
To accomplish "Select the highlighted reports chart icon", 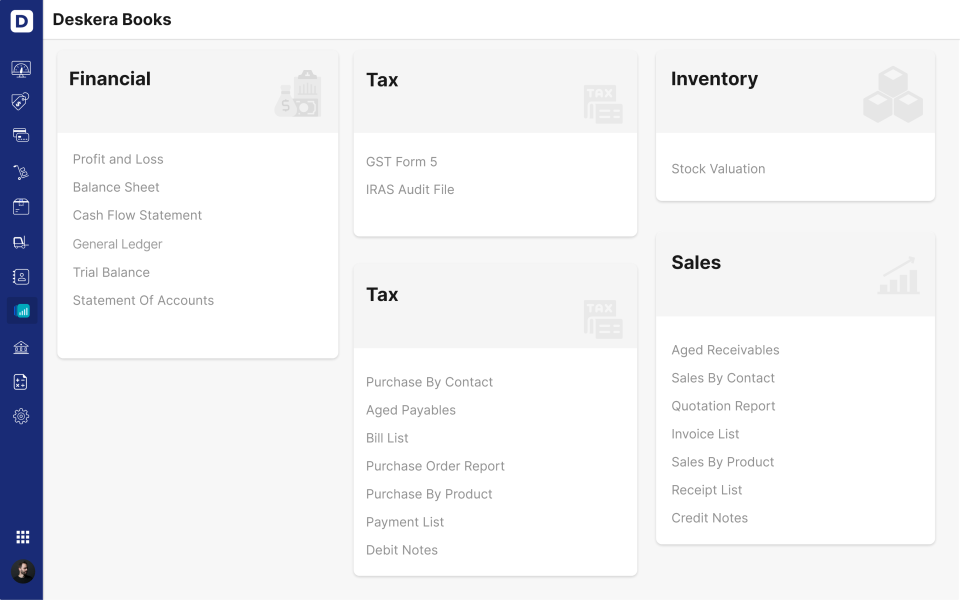I will [23, 311].
